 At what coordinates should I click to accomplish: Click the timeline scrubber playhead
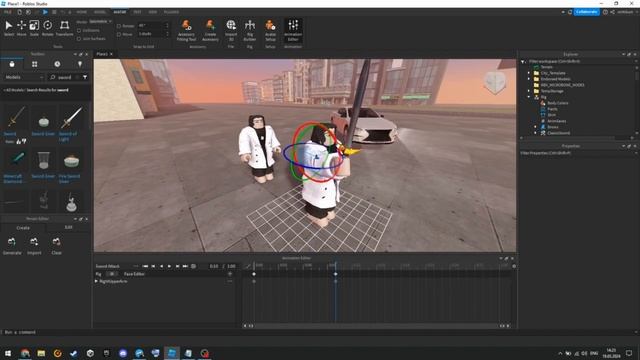click(x=336, y=266)
